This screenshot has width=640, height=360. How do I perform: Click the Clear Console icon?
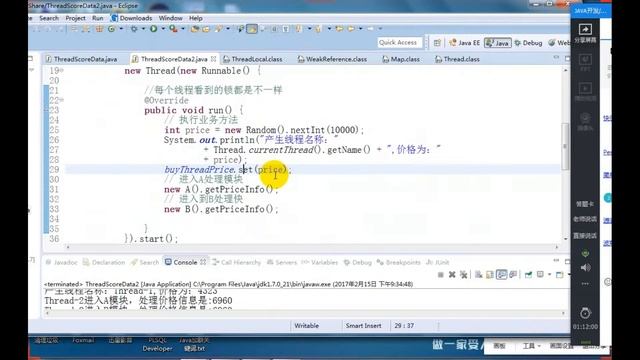pos(478,275)
